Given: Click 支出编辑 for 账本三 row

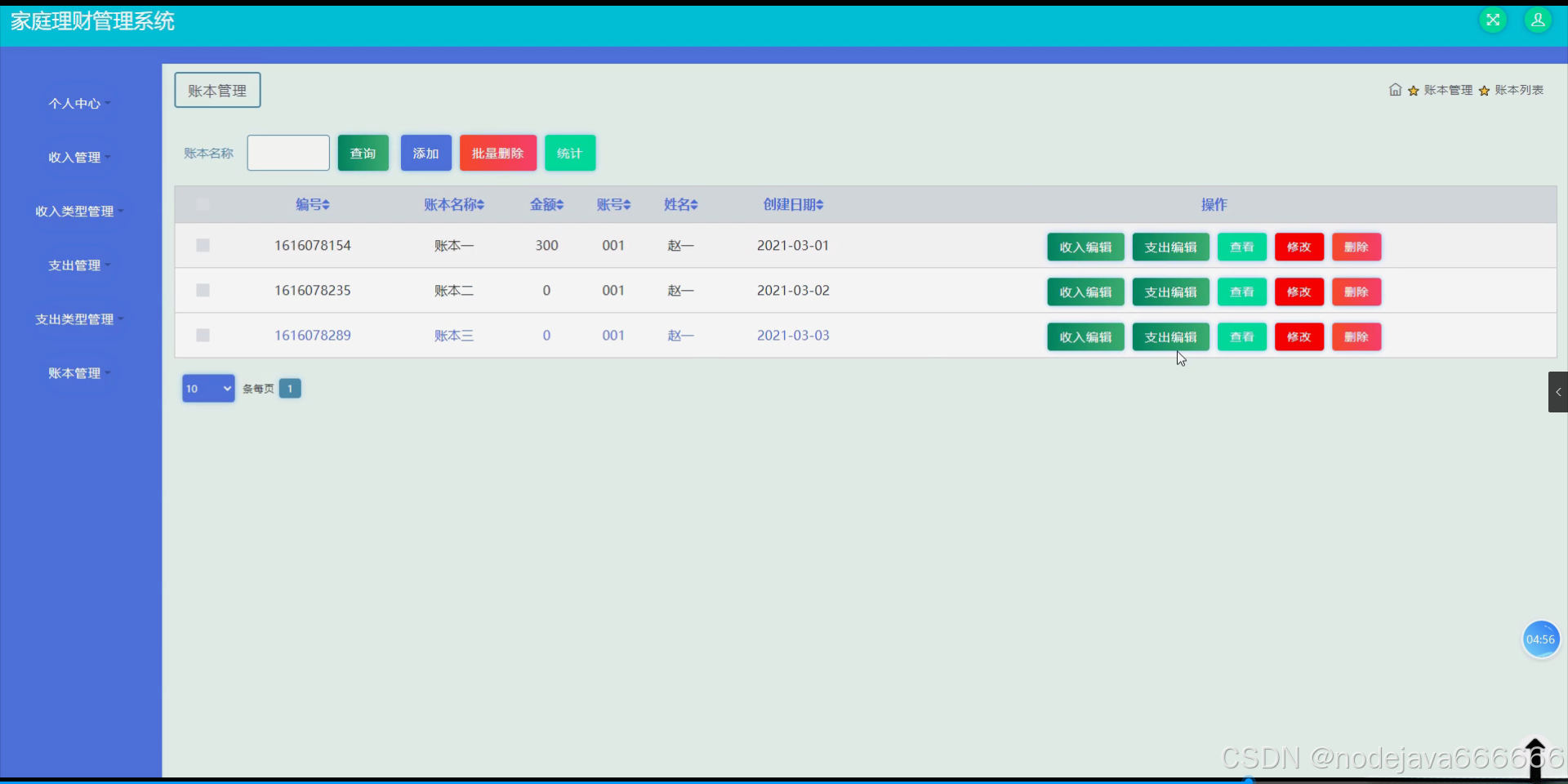Looking at the screenshot, I should pyautogui.click(x=1170, y=336).
